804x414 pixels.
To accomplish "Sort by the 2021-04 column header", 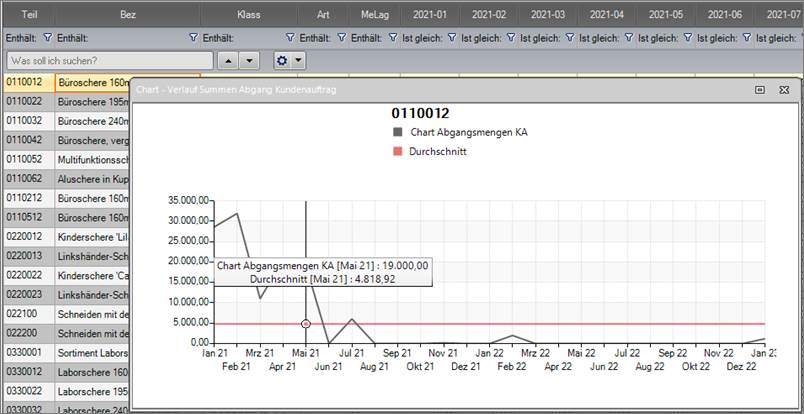I will click(607, 14).
